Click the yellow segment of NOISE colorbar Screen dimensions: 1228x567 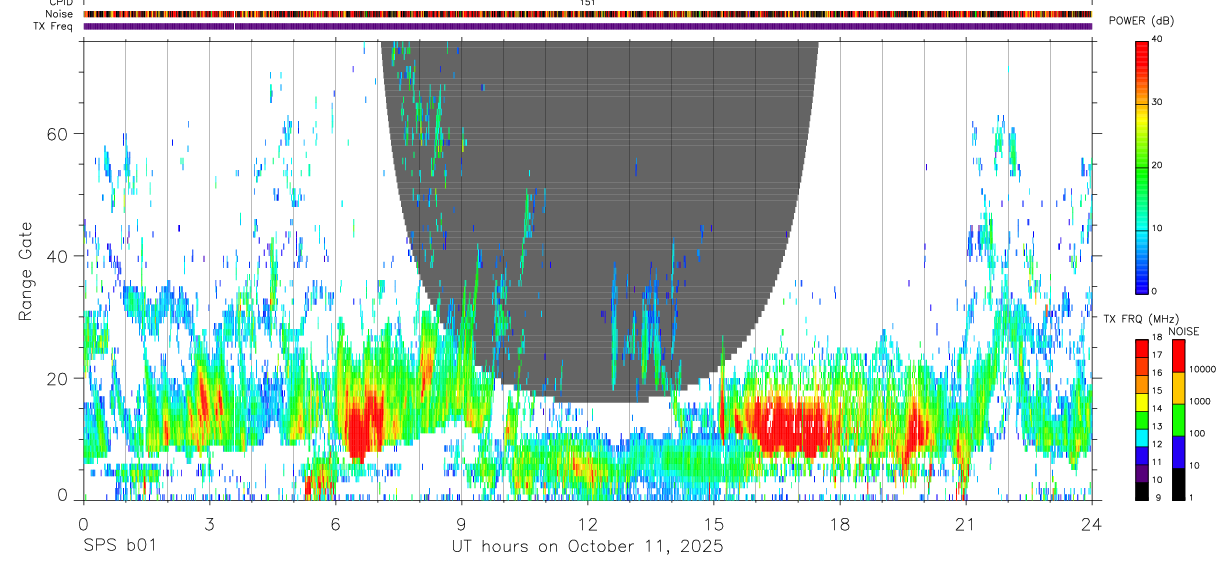click(x=1179, y=387)
